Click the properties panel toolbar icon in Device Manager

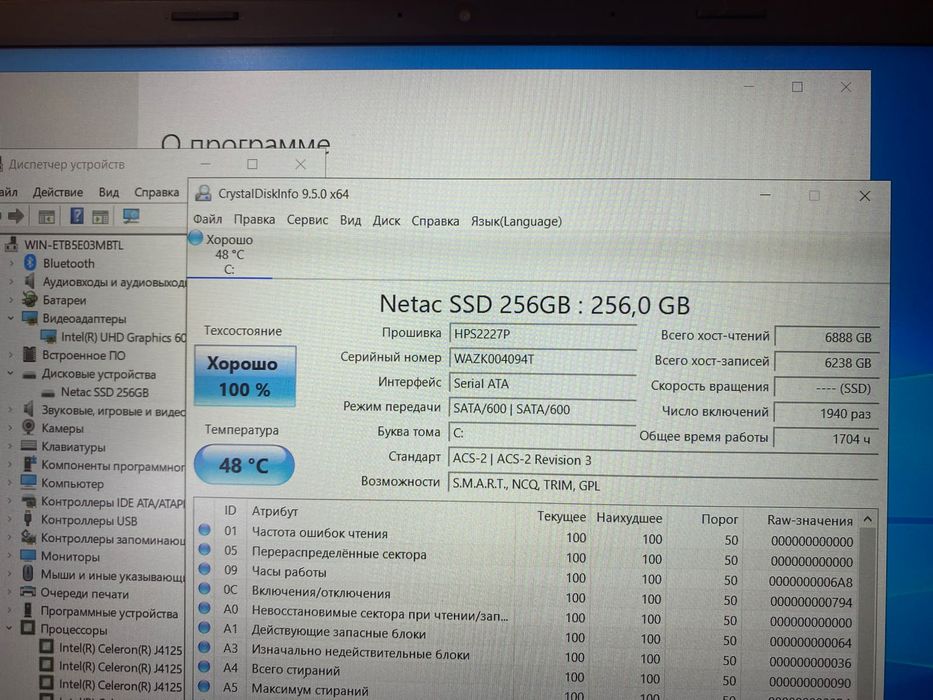pyautogui.click(x=100, y=217)
